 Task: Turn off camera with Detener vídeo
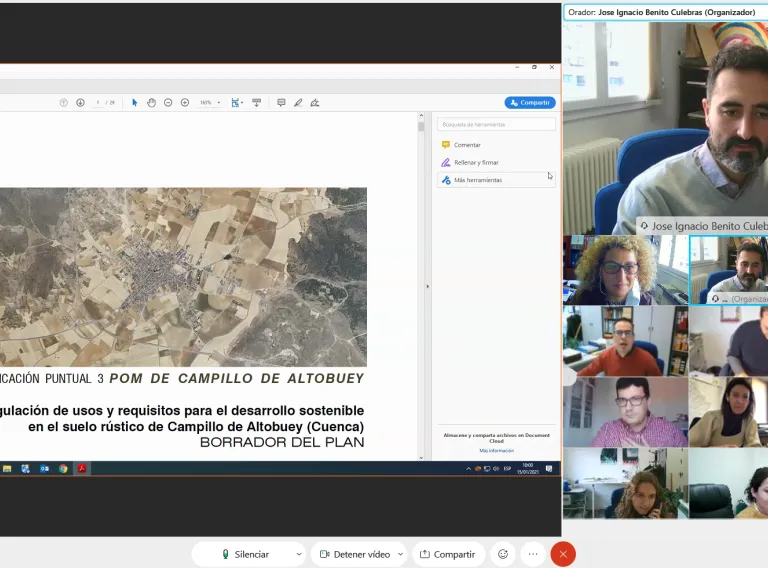point(355,554)
